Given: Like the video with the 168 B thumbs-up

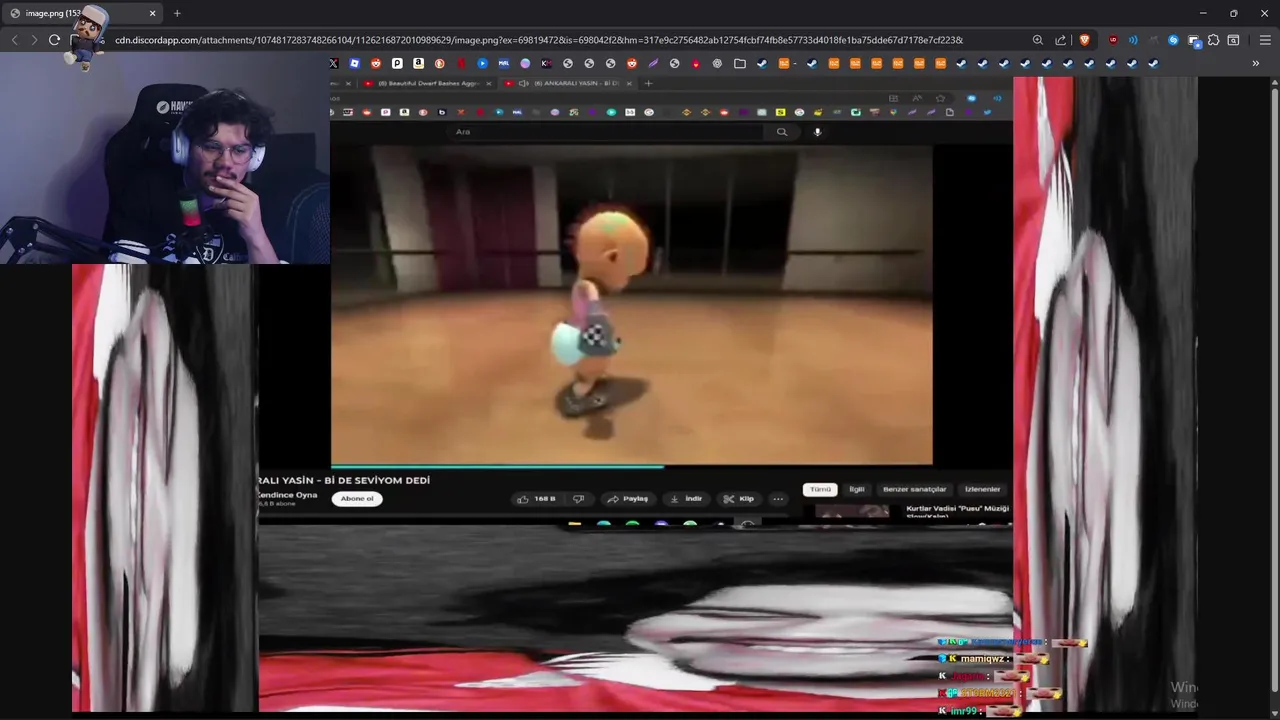Looking at the screenshot, I should pyautogui.click(x=537, y=499).
